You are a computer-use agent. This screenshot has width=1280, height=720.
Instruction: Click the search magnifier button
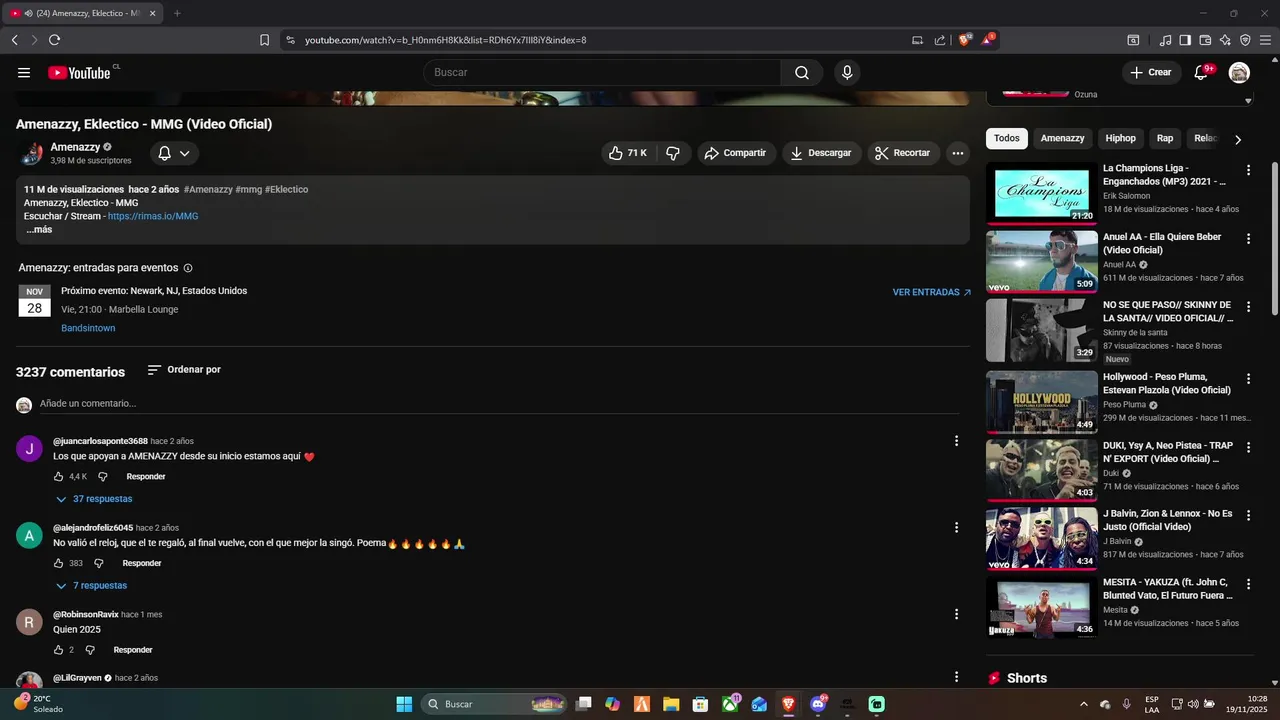coord(802,72)
